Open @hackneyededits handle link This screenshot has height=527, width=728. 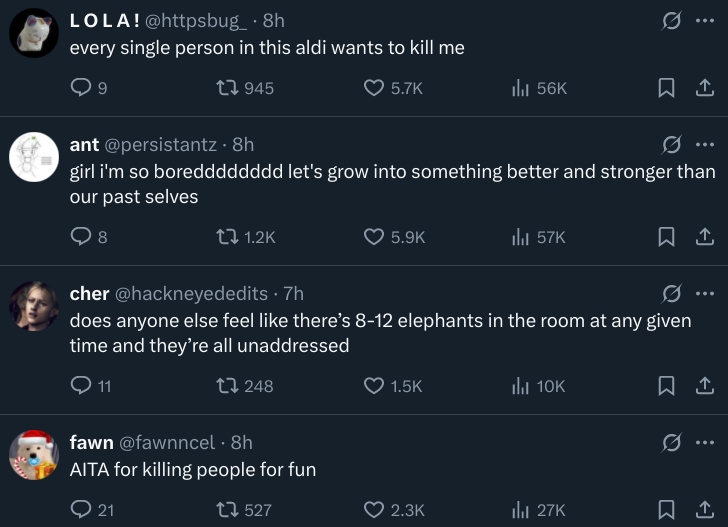(x=192, y=294)
